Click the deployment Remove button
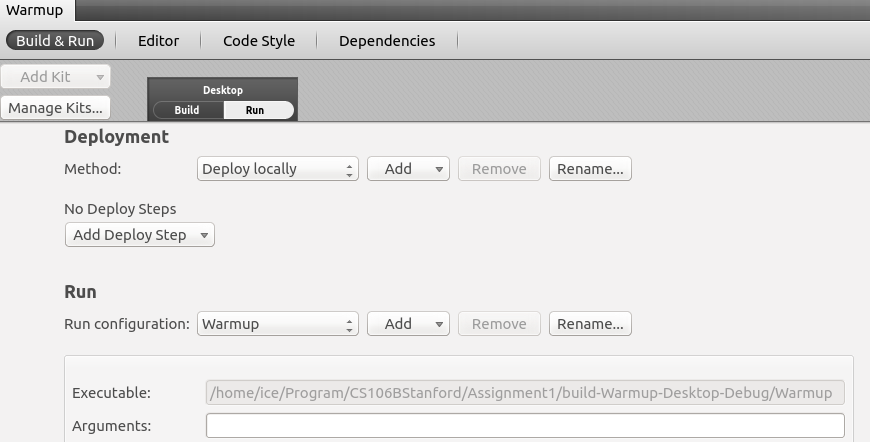 tap(499, 169)
